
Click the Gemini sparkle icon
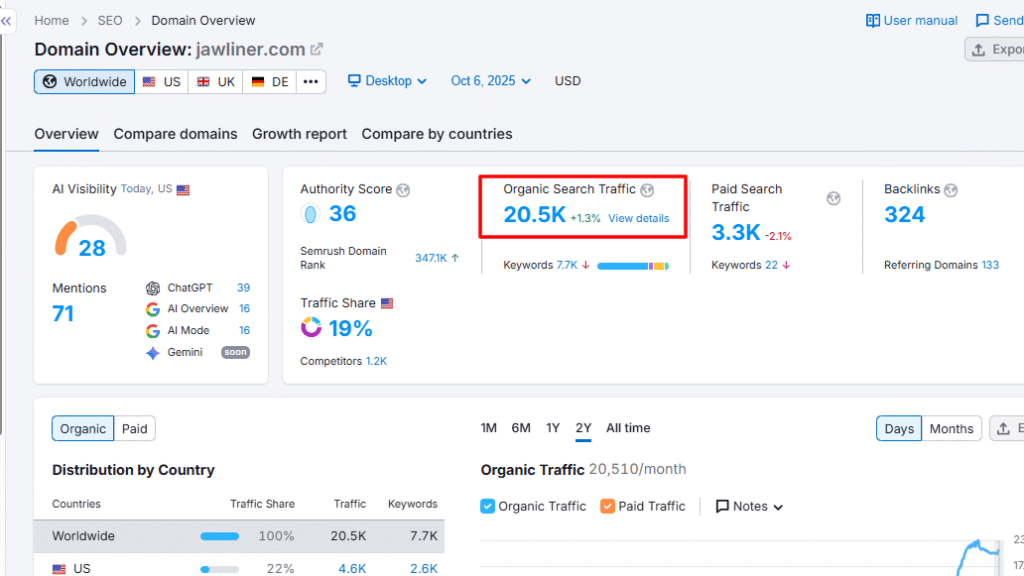(x=153, y=352)
